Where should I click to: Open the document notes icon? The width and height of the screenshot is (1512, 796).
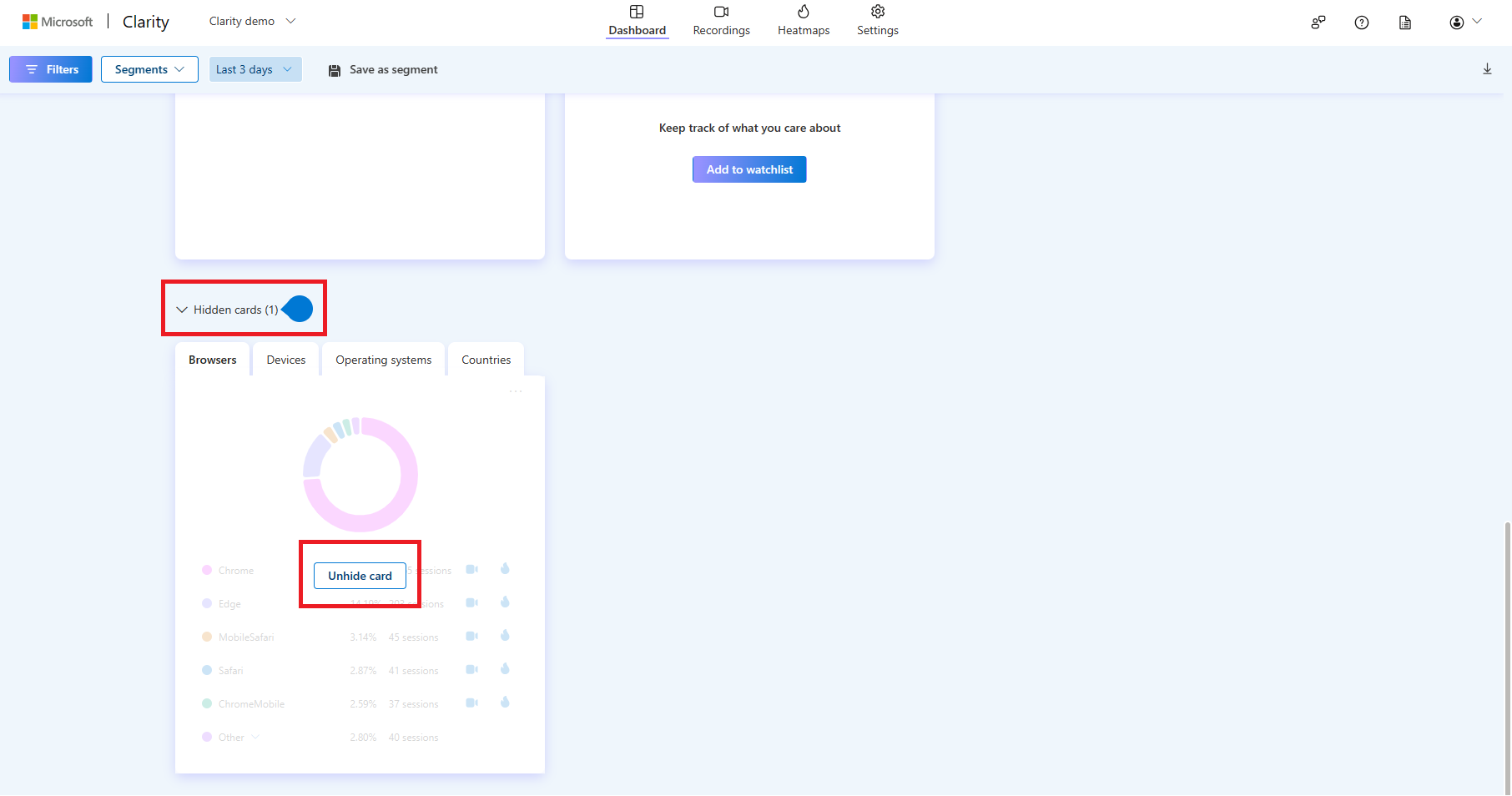pyautogui.click(x=1405, y=23)
